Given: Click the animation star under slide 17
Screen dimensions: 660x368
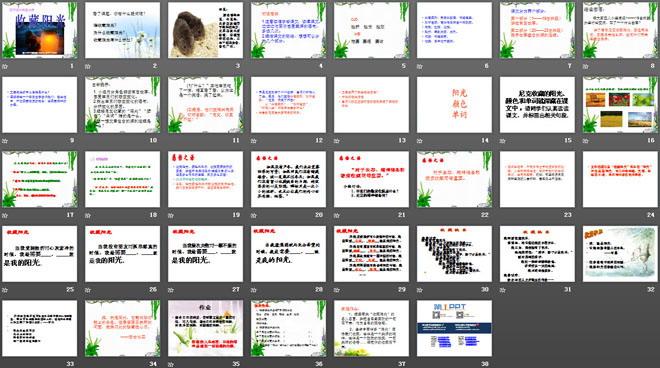Looking at the screenshot, I should click(5, 215).
